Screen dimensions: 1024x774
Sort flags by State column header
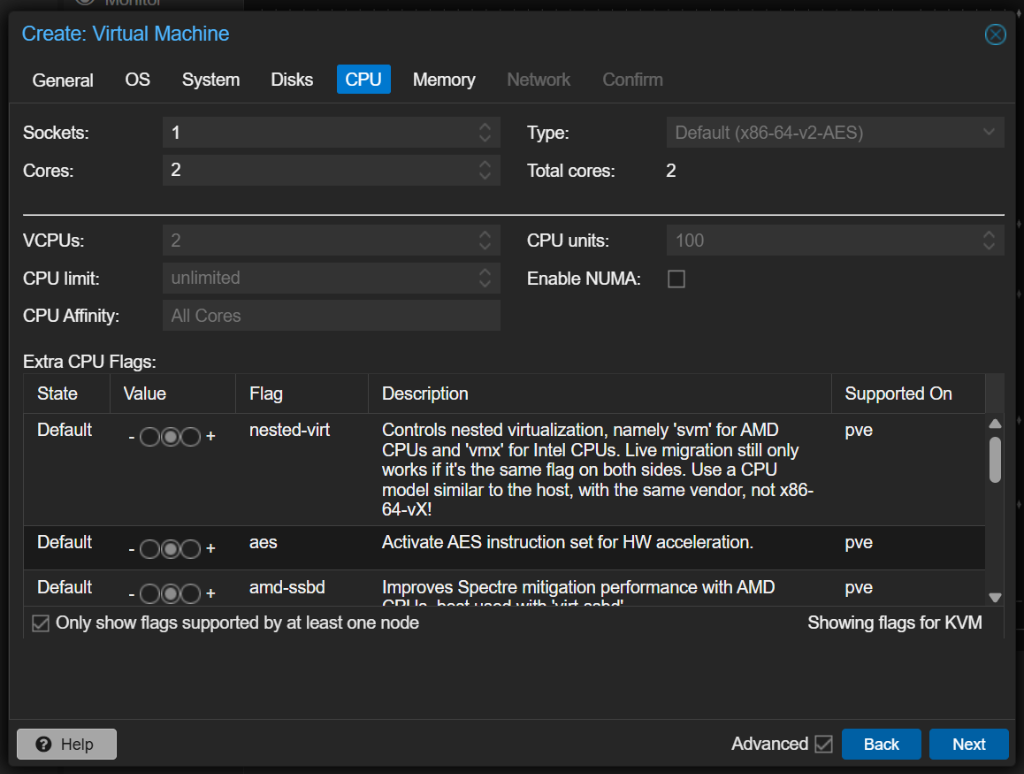67,394
